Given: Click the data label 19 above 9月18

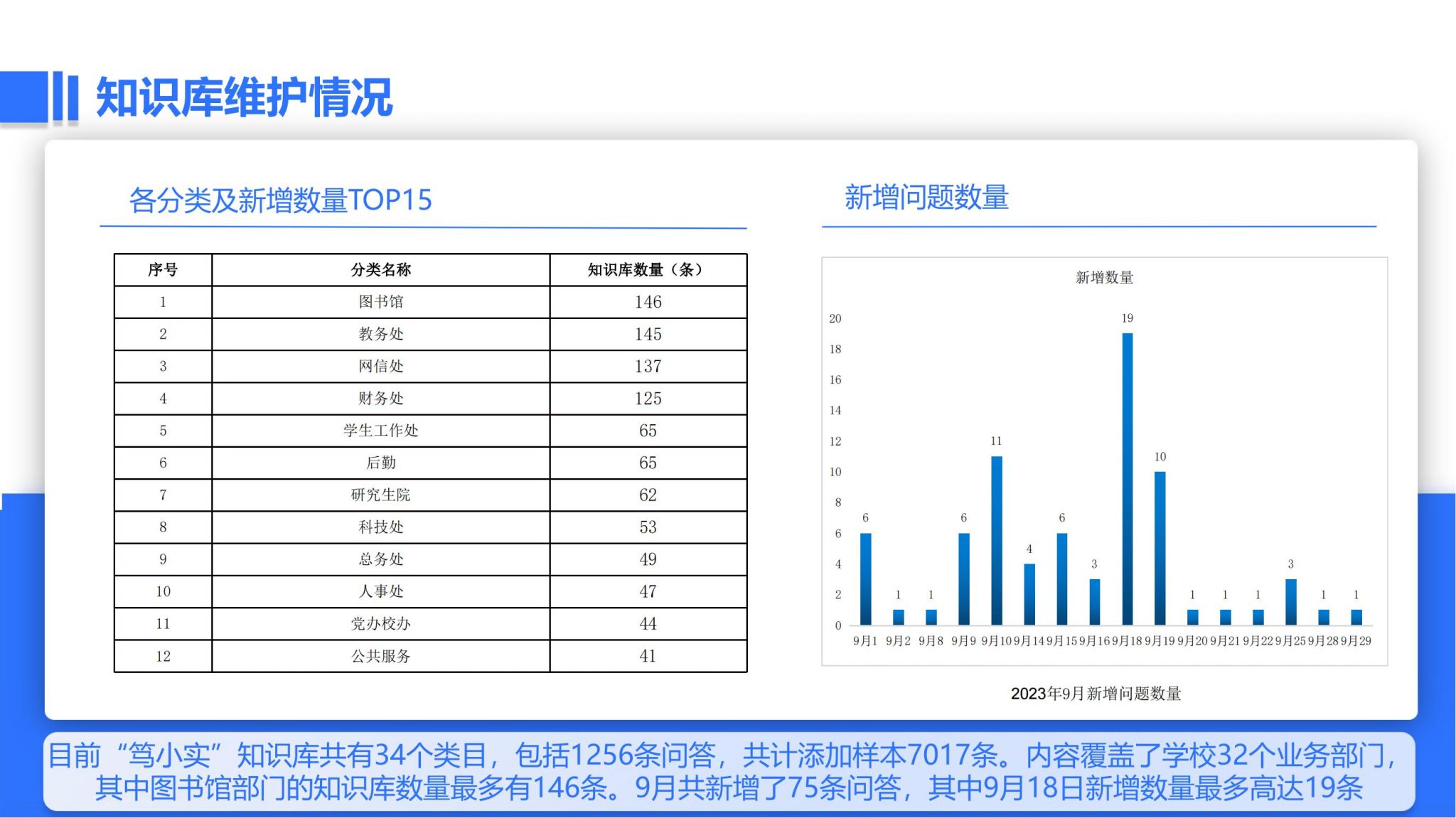Looking at the screenshot, I should [1128, 318].
